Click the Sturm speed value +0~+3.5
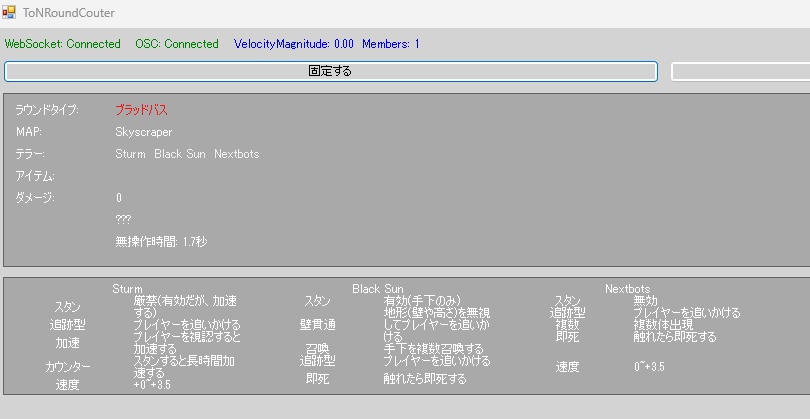This screenshot has height=419, width=810. tap(152, 385)
